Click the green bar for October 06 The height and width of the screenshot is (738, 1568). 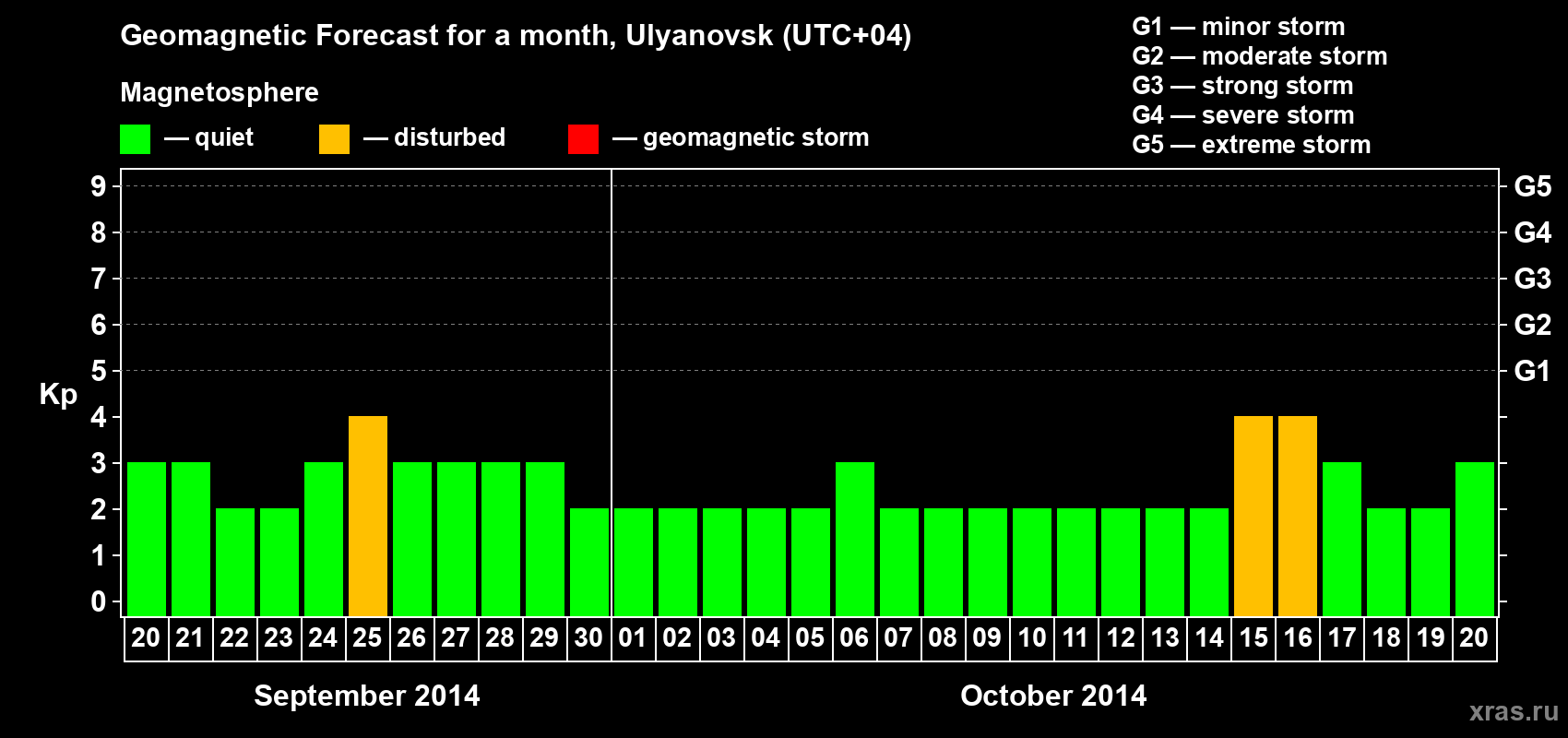coord(855,539)
